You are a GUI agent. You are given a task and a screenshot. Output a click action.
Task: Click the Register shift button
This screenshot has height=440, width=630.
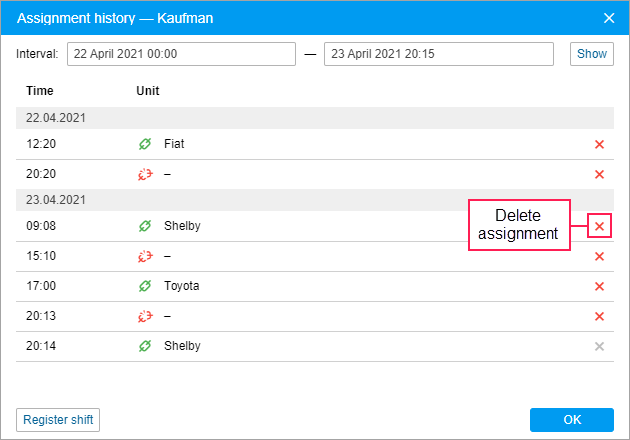pyautogui.click(x=58, y=420)
